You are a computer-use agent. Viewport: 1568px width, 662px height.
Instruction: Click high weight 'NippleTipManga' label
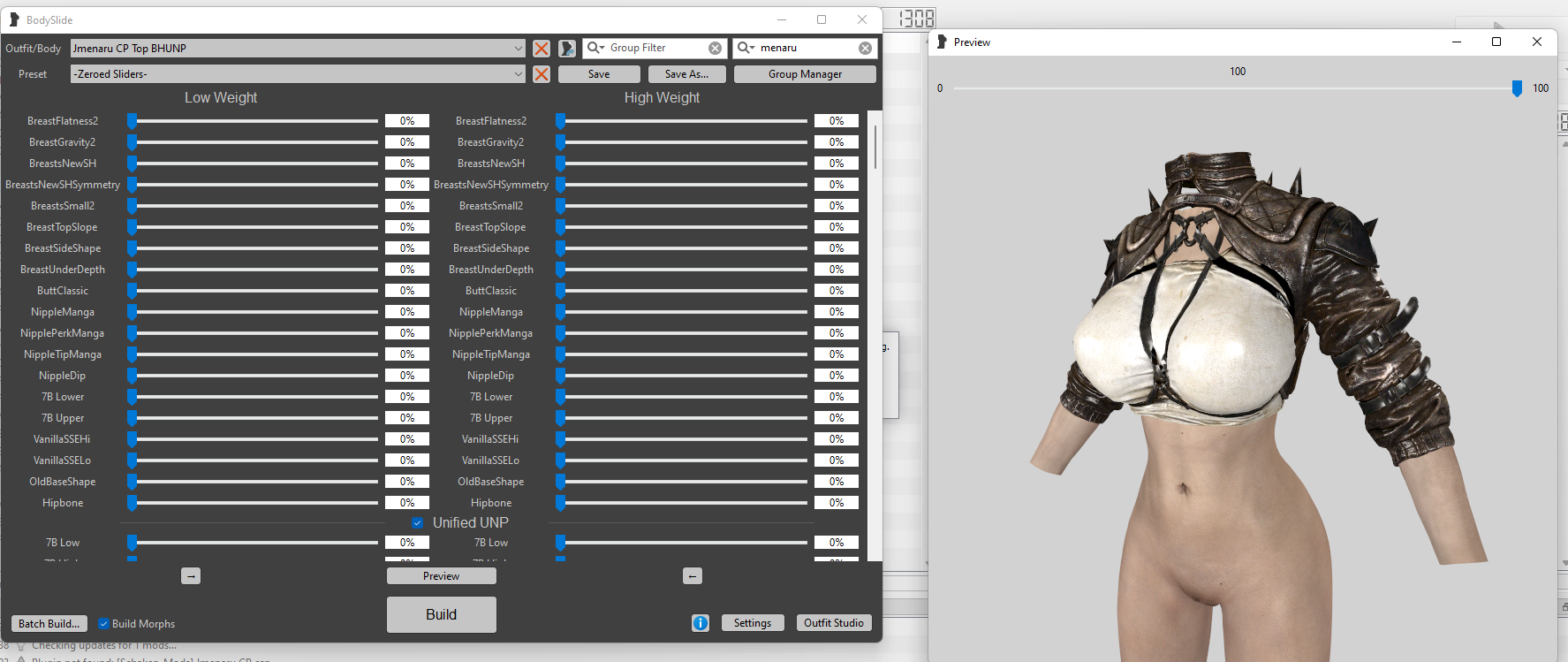[x=491, y=354]
